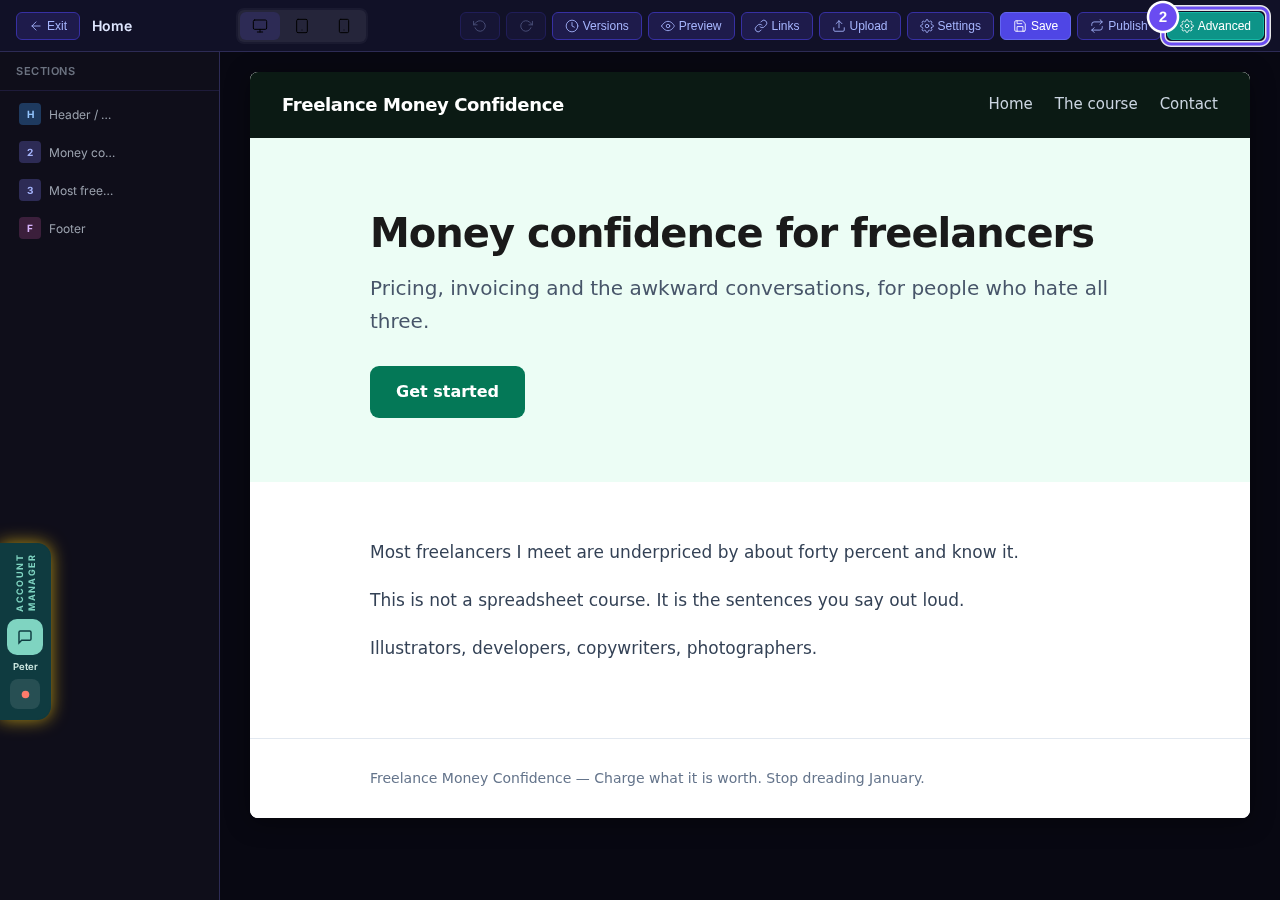The image size is (1280, 900).
Task: Select the Header section badge H
Action: [30, 114]
